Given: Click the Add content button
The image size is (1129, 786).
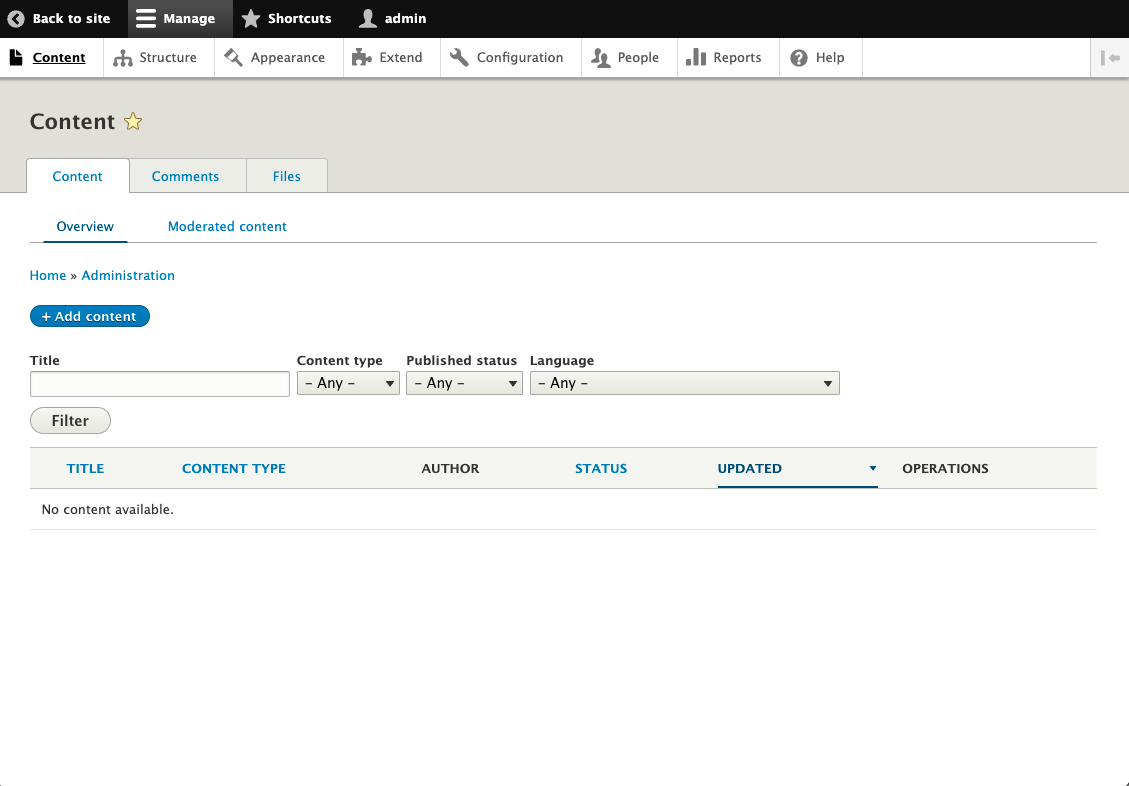Looking at the screenshot, I should coord(89,316).
